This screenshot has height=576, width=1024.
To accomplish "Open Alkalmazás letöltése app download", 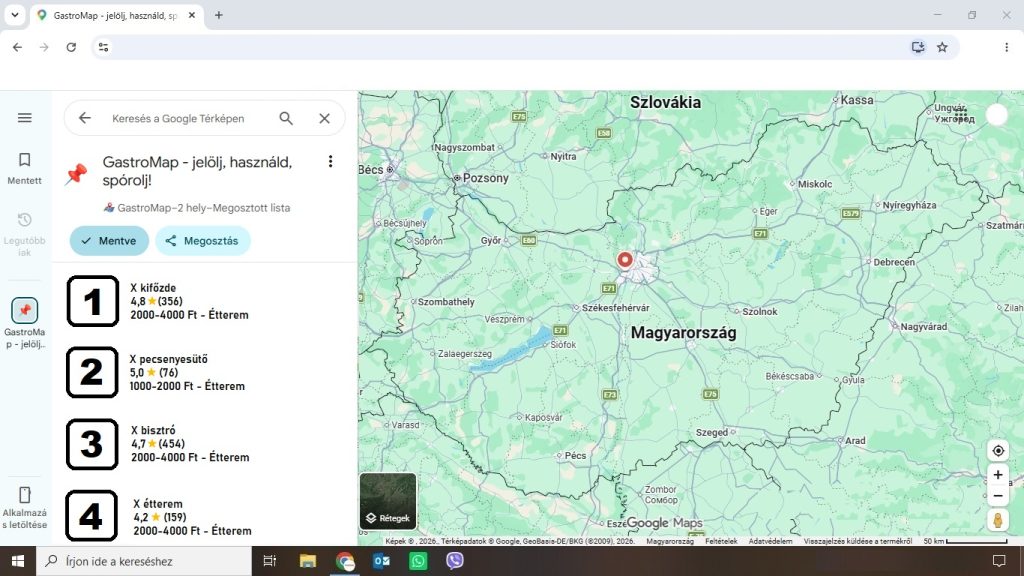I will [x=24, y=508].
